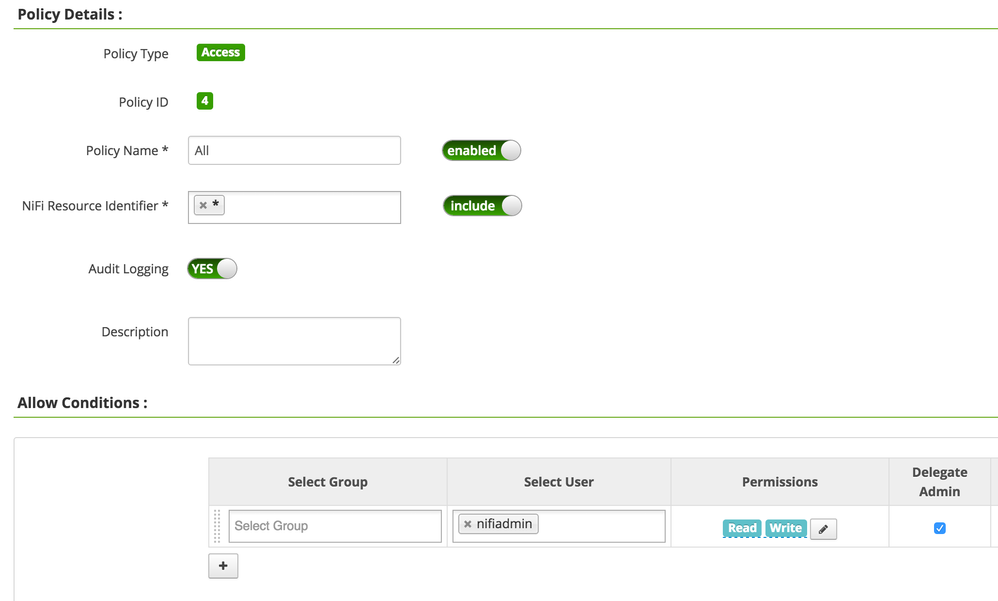The height and width of the screenshot is (601, 998).
Task: Click the Policy ID badge
Action: click(205, 101)
